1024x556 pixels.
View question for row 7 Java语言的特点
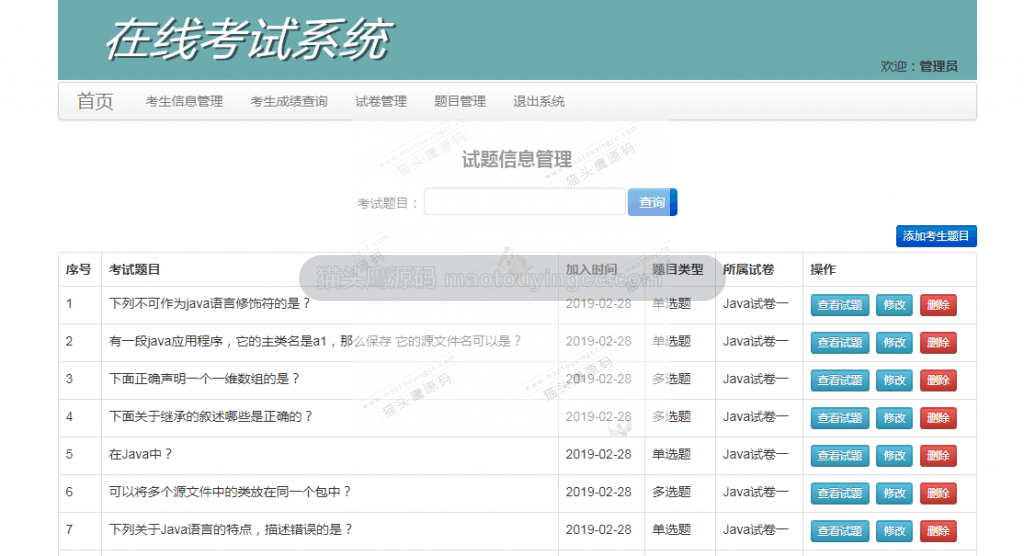(840, 531)
